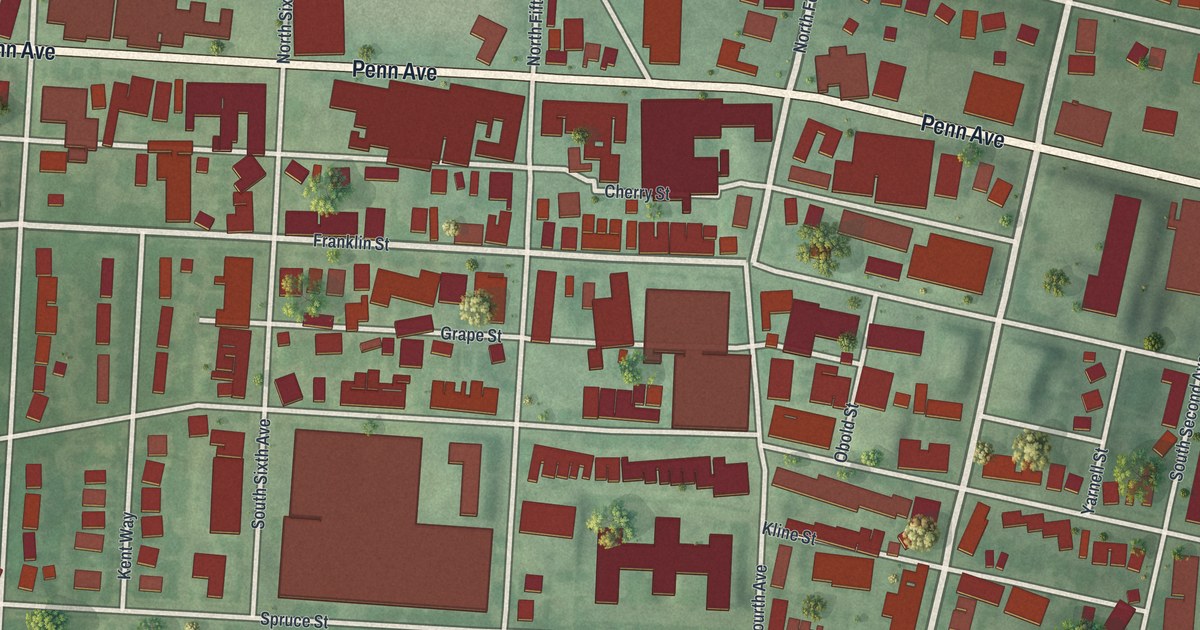This screenshot has width=1200, height=630.
Task: Click the Obold St street label
Action: (846, 432)
